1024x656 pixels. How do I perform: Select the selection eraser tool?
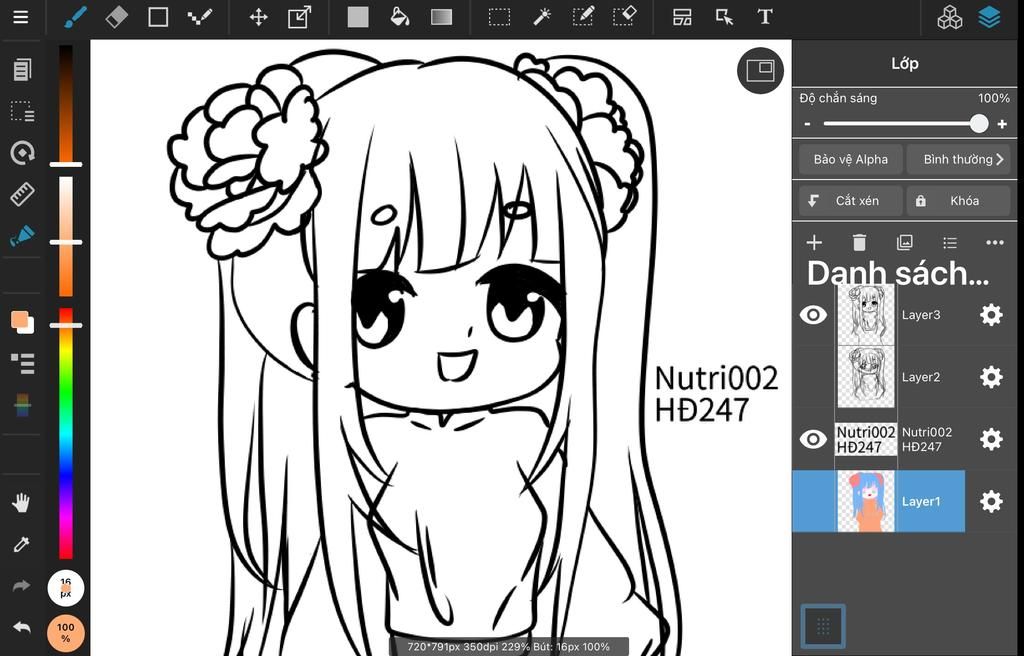[x=624, y=17]
